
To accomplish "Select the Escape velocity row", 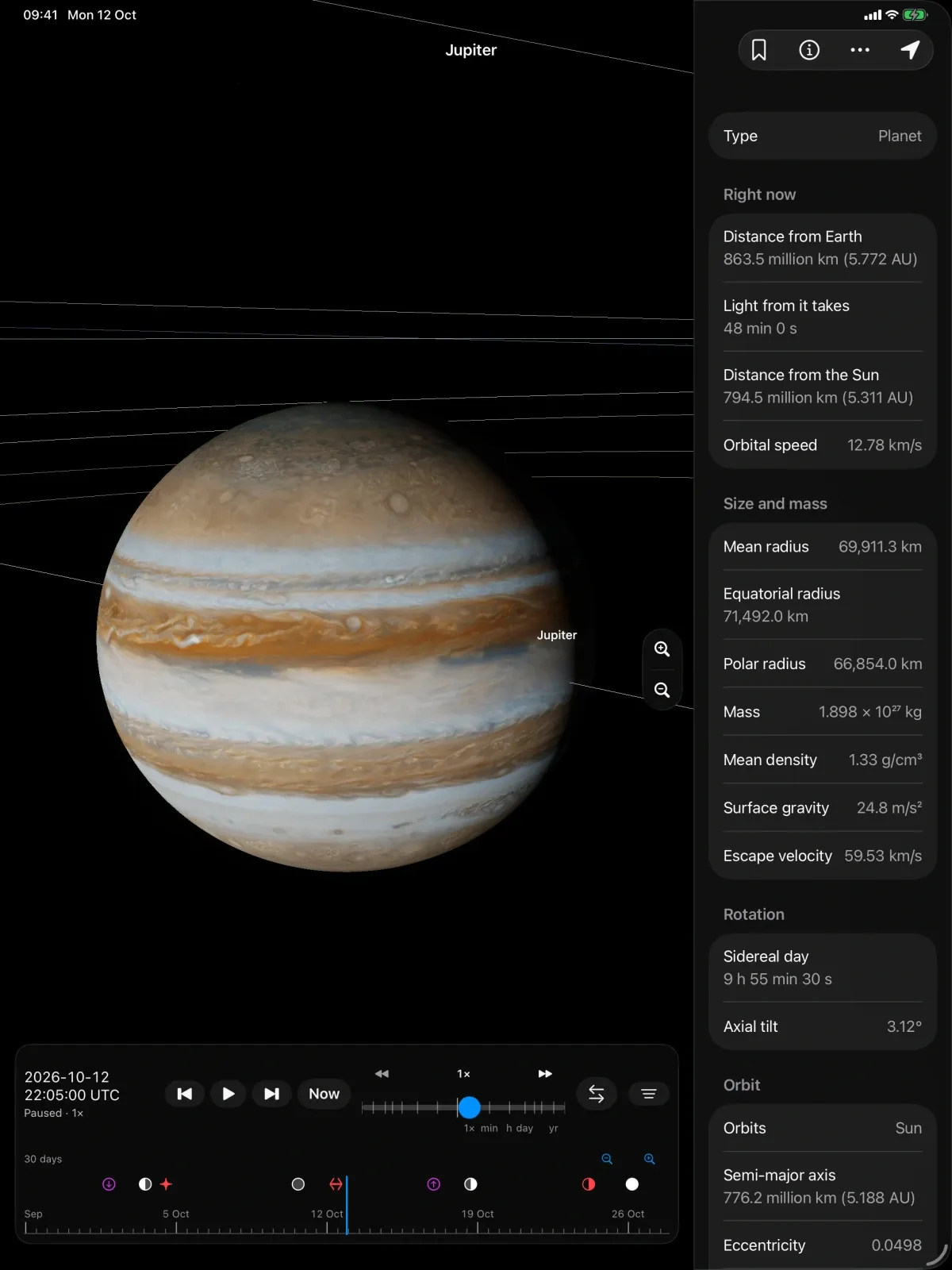I will click(x=823, y=856).
